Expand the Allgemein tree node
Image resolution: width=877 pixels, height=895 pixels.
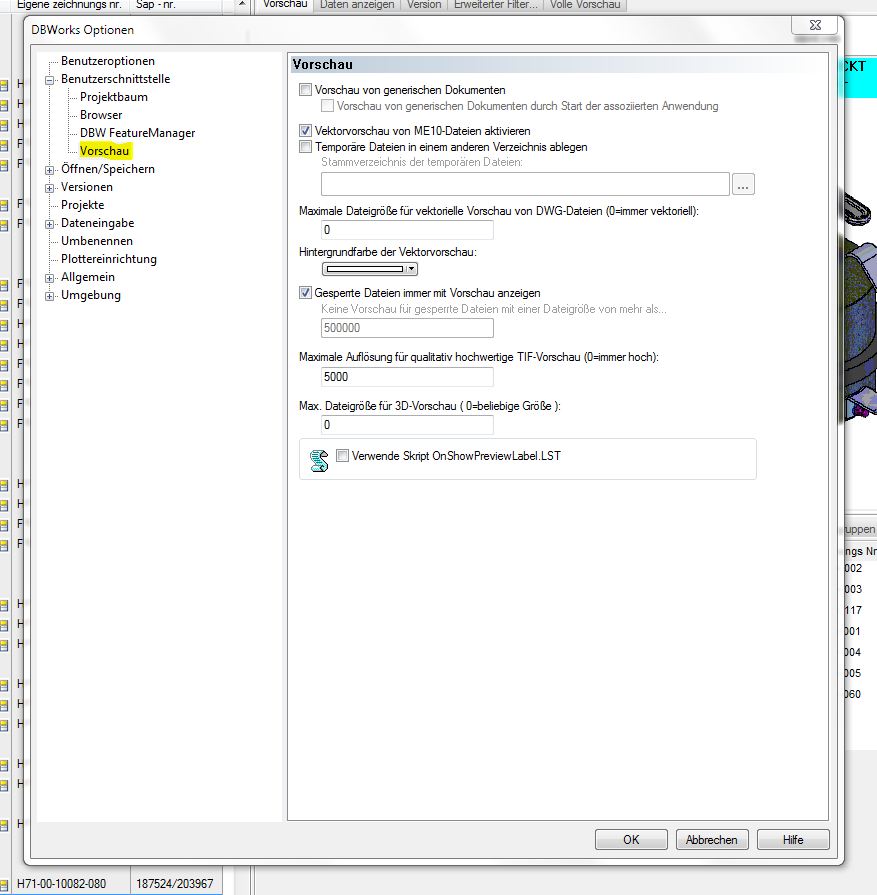click(50, 279)
